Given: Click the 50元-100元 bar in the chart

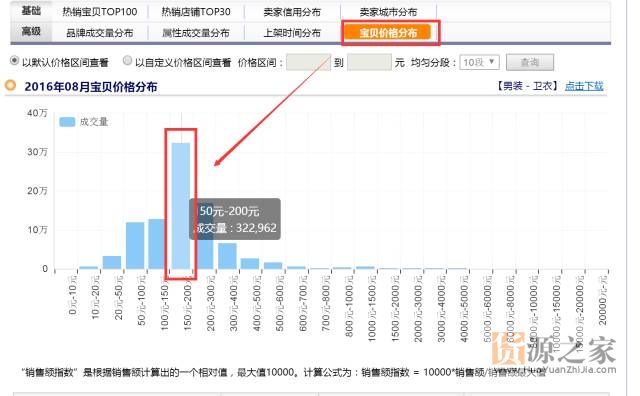Looking at the screenshot, I should coord(135,245).
